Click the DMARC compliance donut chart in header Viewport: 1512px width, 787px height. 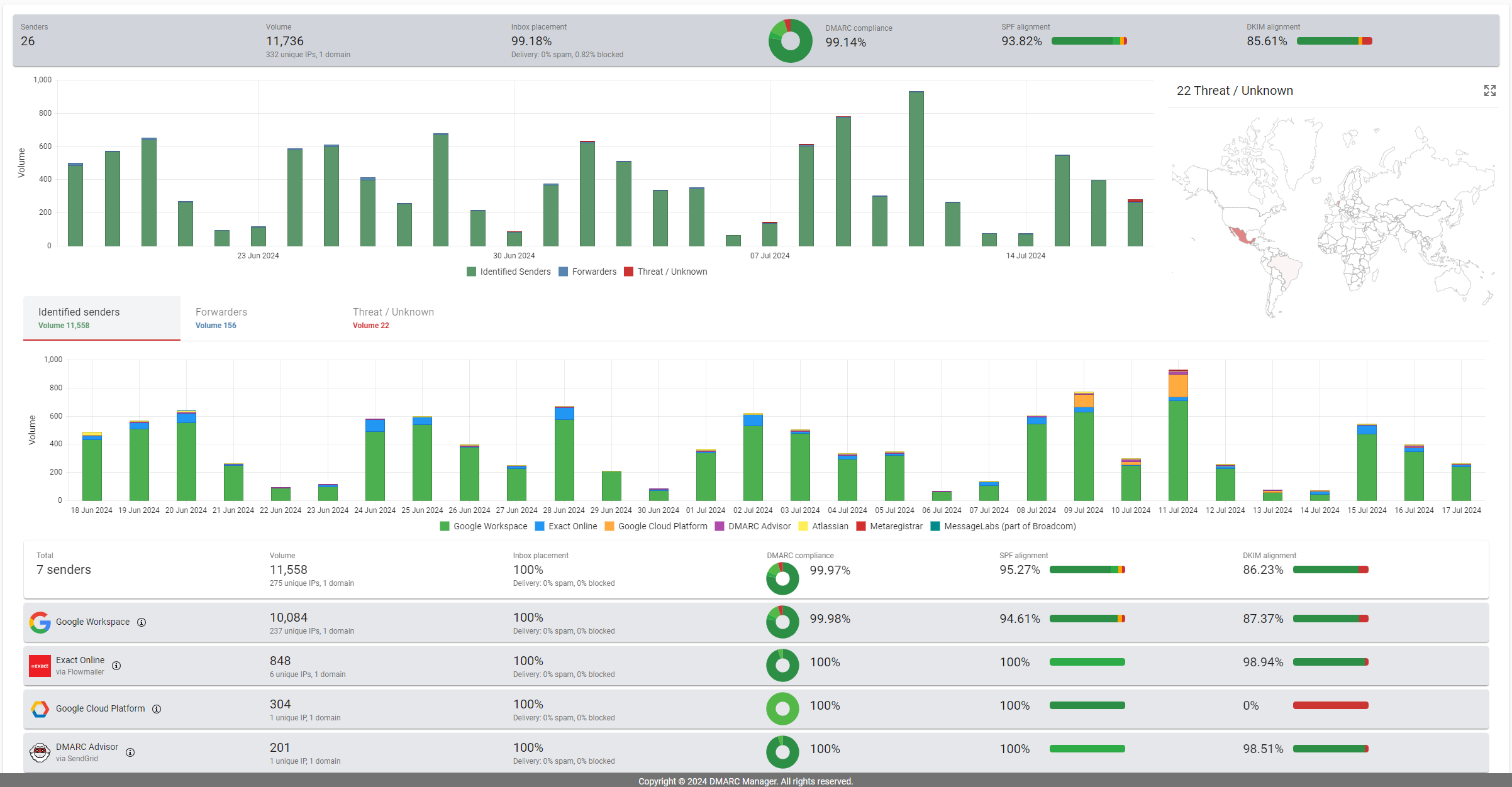790,40
